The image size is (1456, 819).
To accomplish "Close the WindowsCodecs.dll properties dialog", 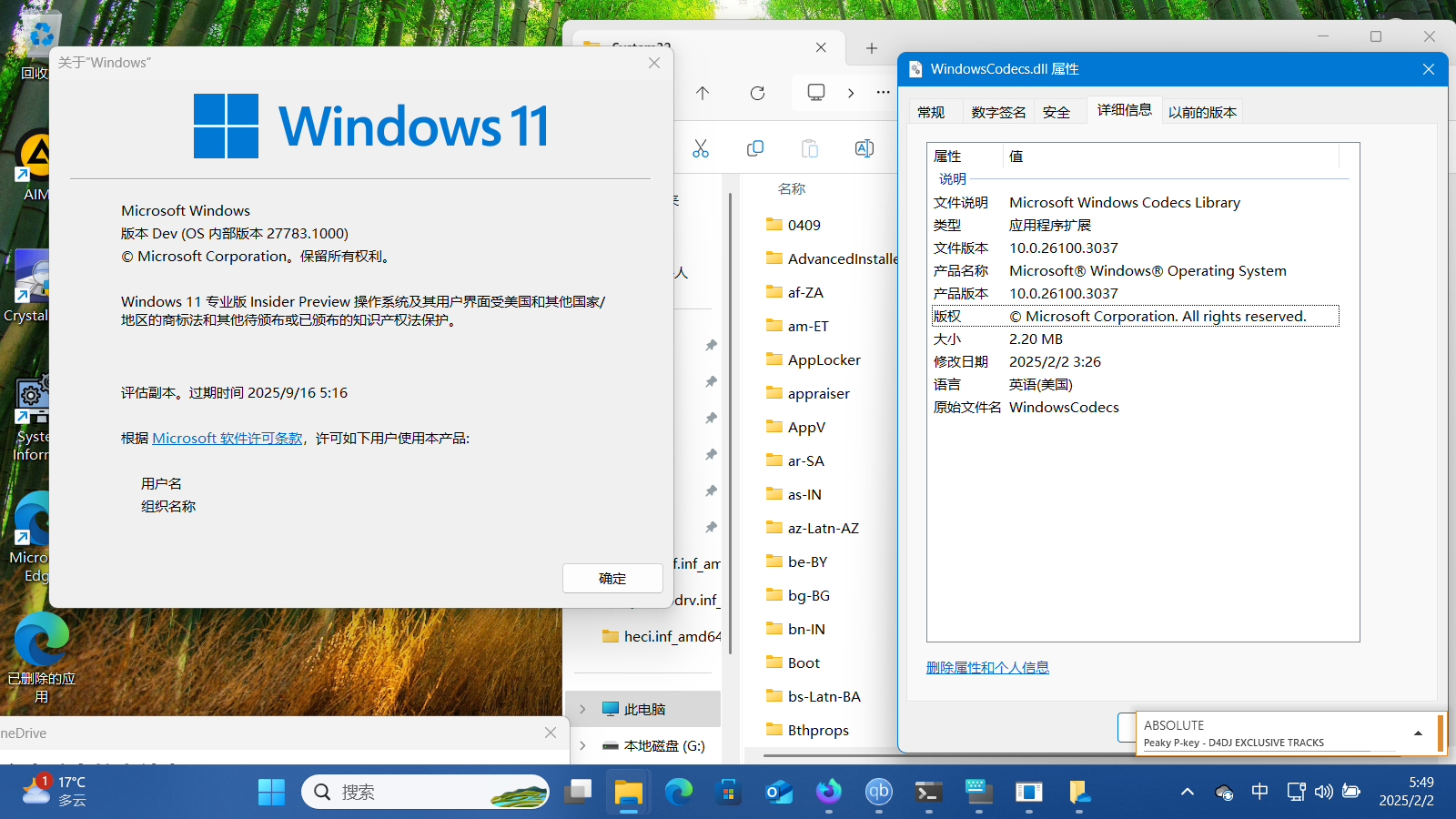I will click(1429, 69).
